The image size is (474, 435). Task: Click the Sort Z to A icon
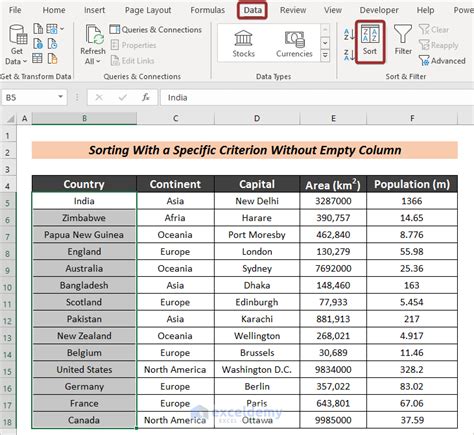(x=349, y=55)
